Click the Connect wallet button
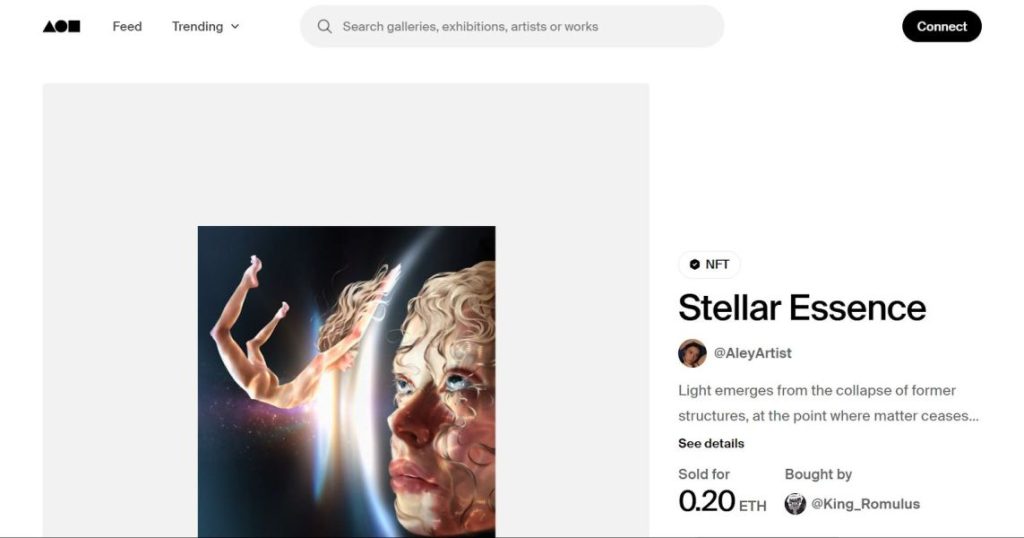The image size is (1024, 538). pyautogui.click(x=942, y=26)
